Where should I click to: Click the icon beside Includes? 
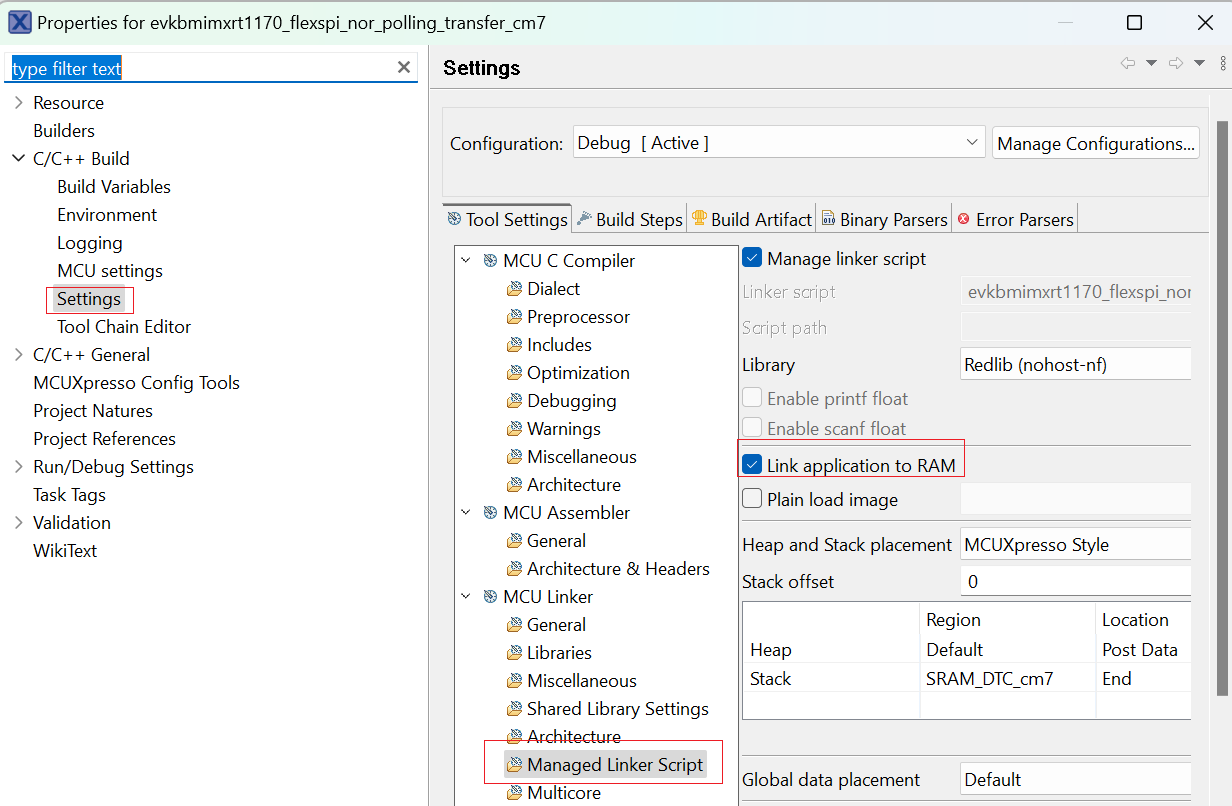point(515,345)
